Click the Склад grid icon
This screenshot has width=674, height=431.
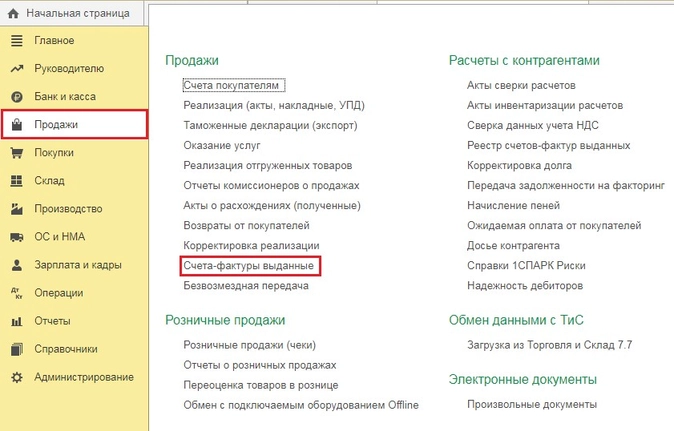coord(16,181)
